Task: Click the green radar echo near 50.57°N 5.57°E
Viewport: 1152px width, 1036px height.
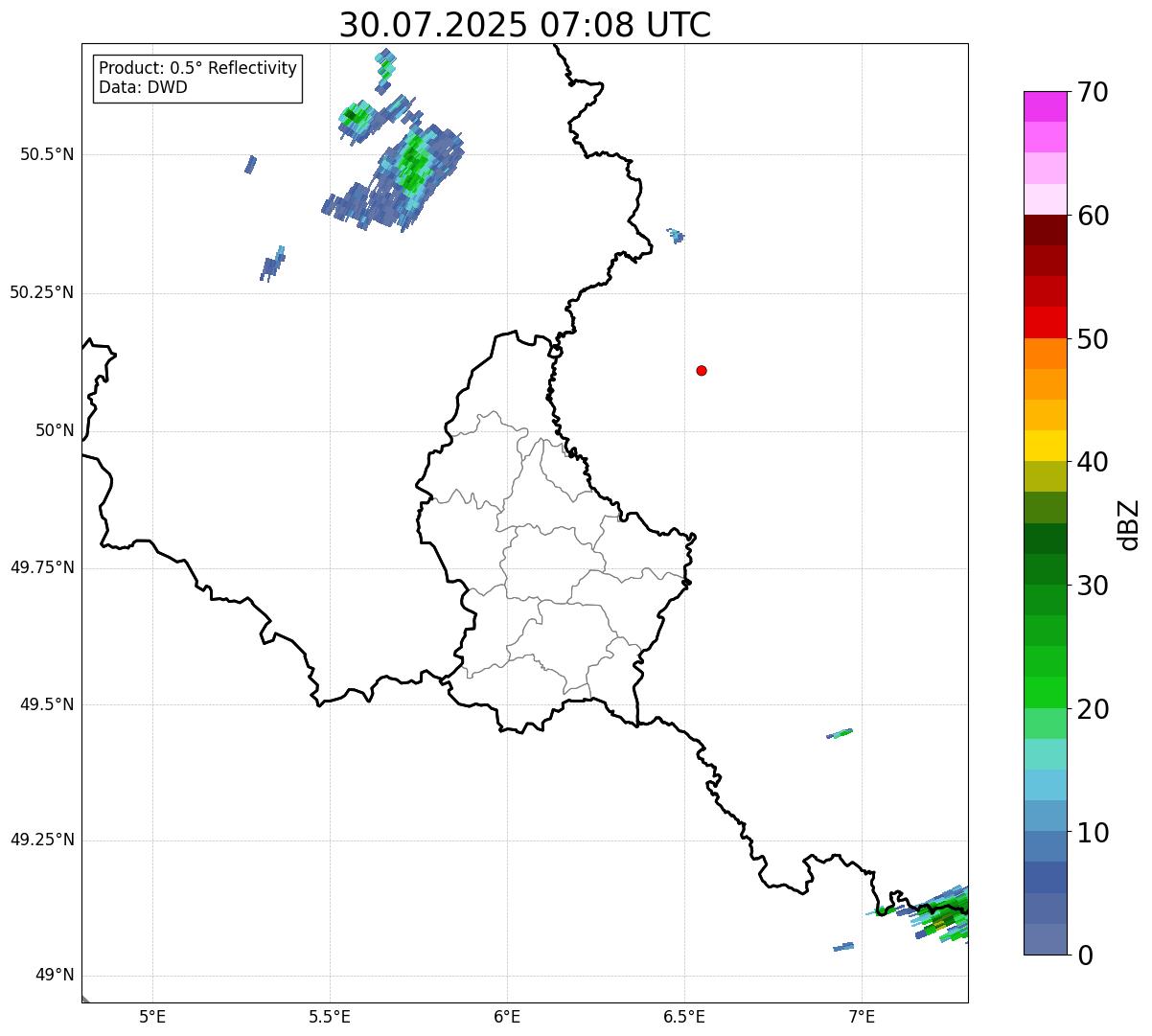Action: click(357, 119)
